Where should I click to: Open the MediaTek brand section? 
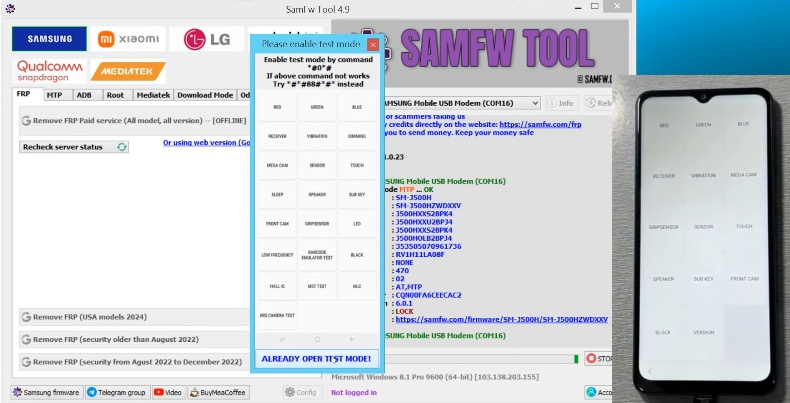pos(128,71)
